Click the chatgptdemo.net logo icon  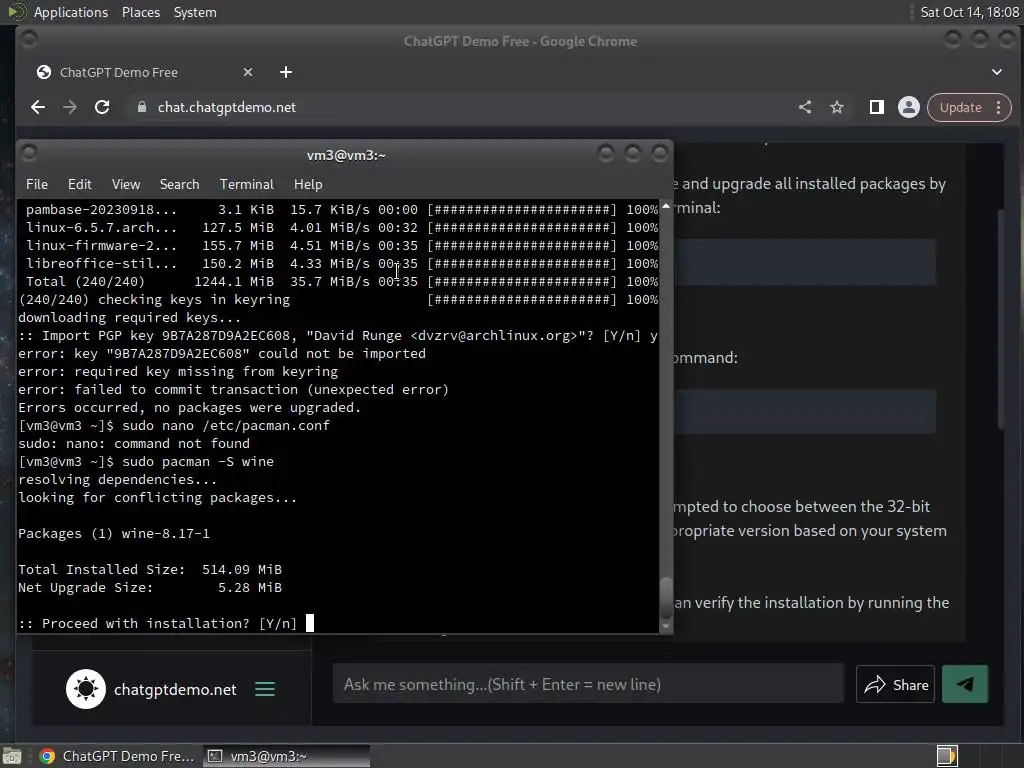(x=86, y=689)
